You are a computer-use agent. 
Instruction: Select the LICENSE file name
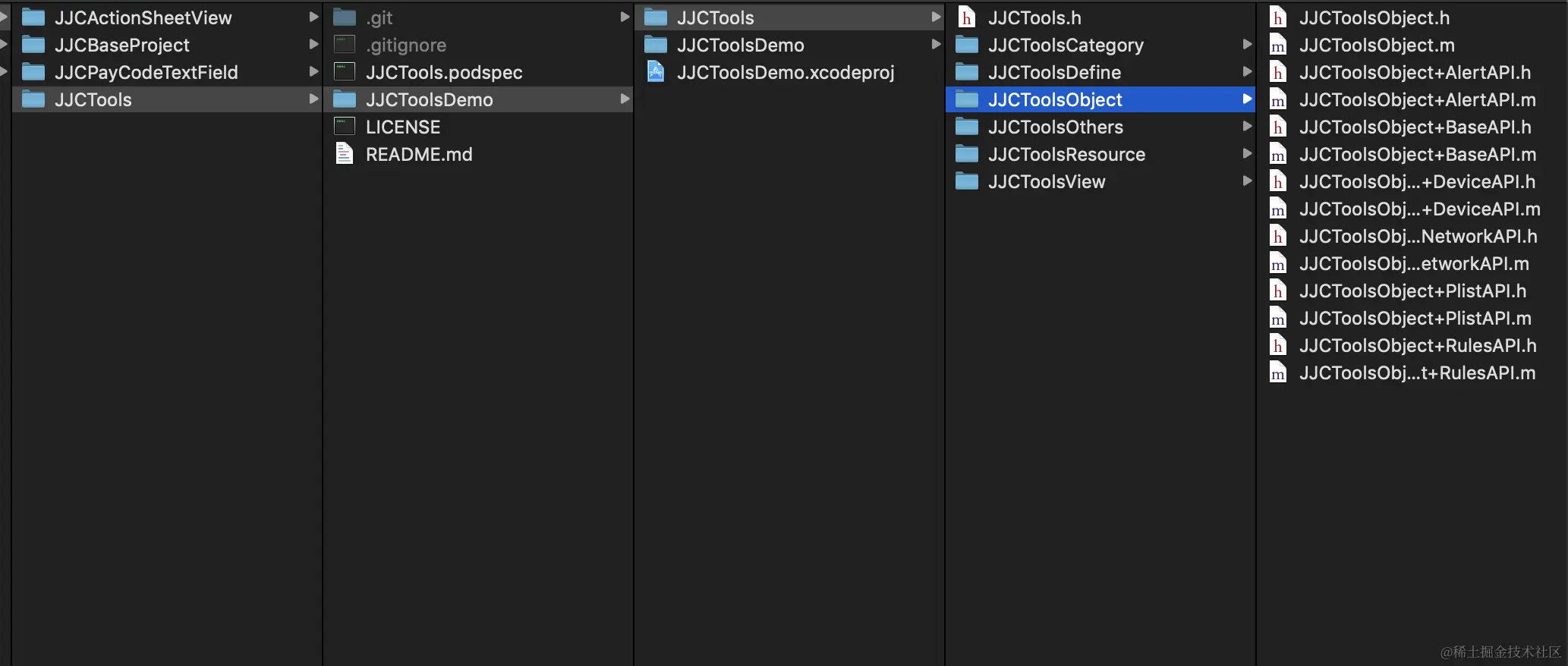tap(403, 127)
